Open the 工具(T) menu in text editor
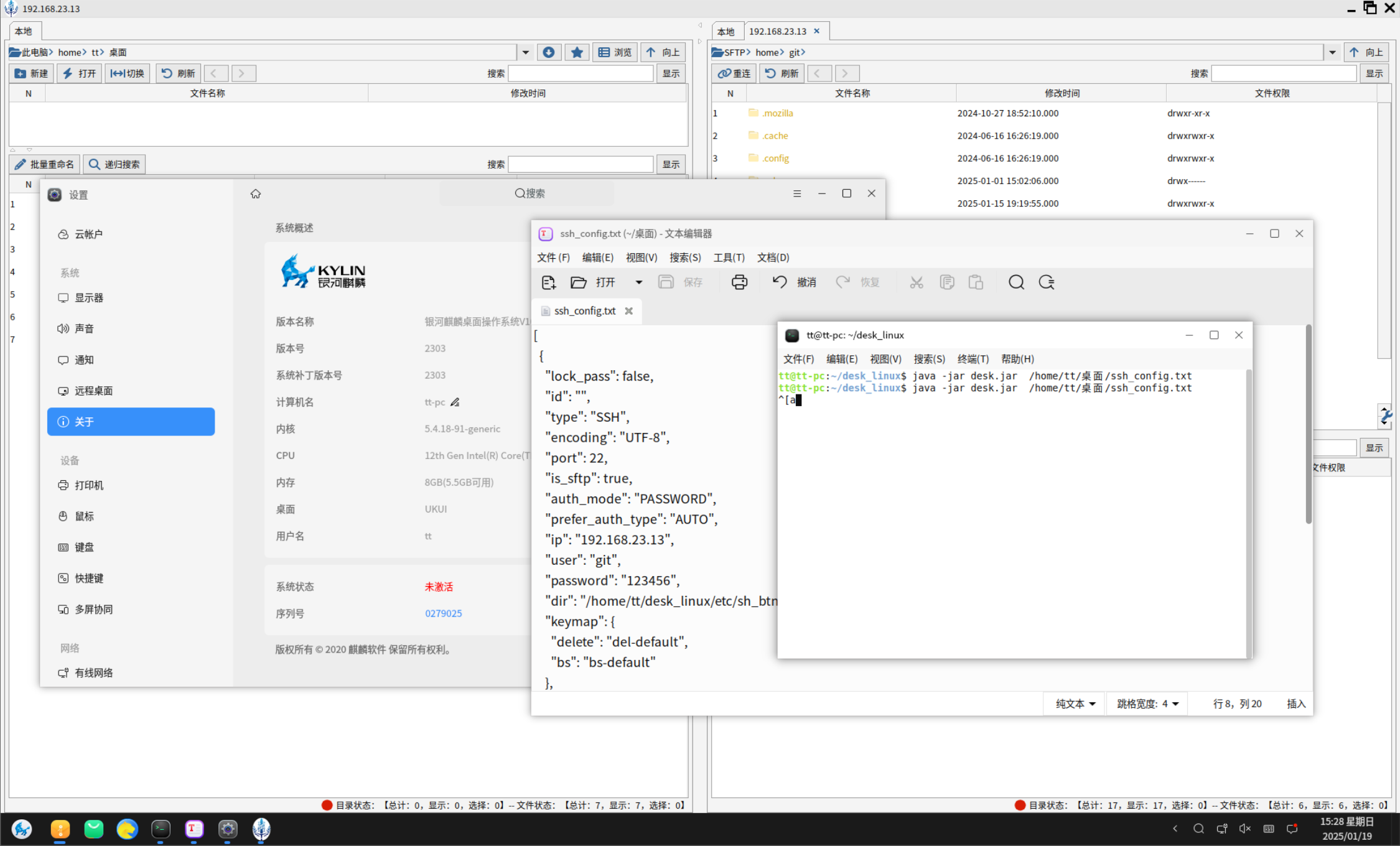The height and width of the screenshot is (846, 1400). click(729, 258)
